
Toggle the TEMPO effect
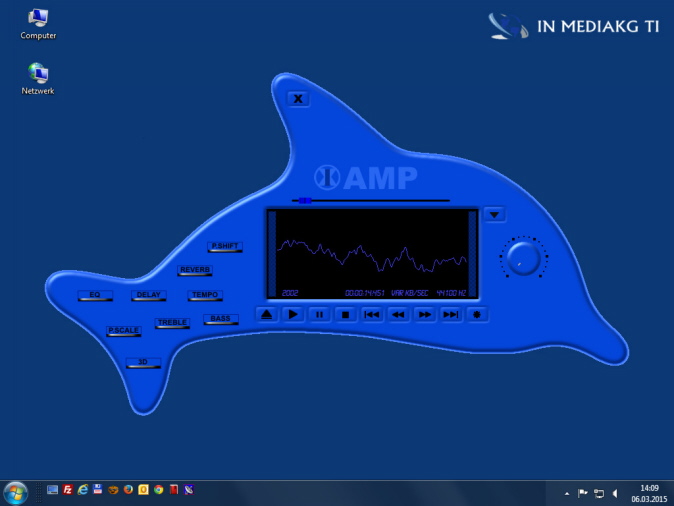pos(205,295)
